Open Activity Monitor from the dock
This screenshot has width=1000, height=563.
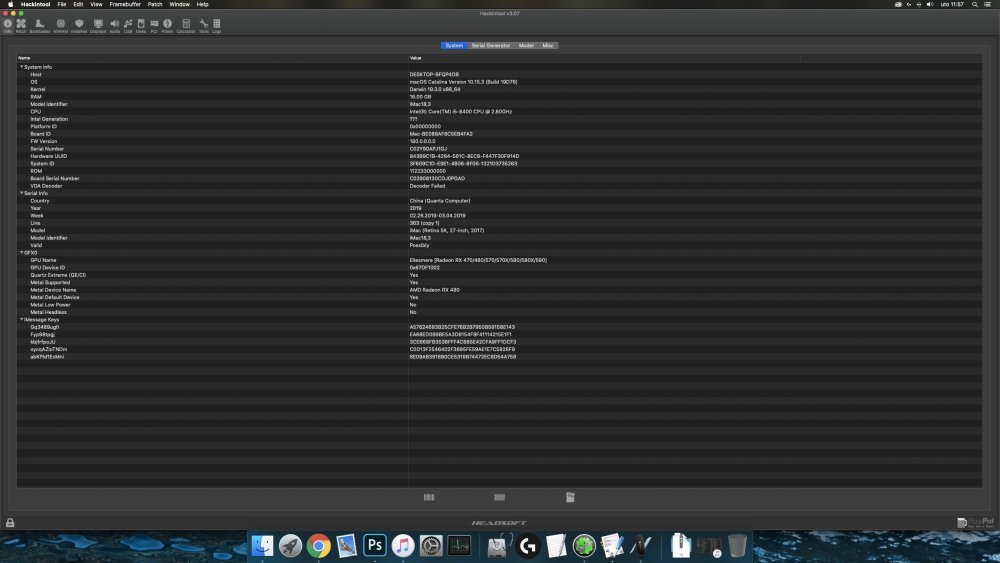coord(459,546)
